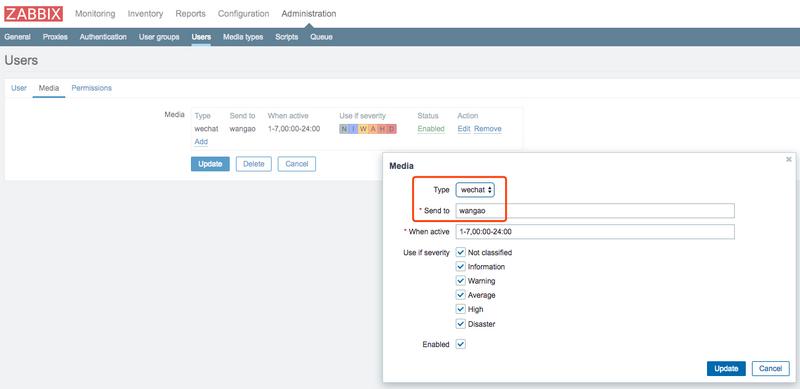Open the Inventory menu

tap(145, 14)
